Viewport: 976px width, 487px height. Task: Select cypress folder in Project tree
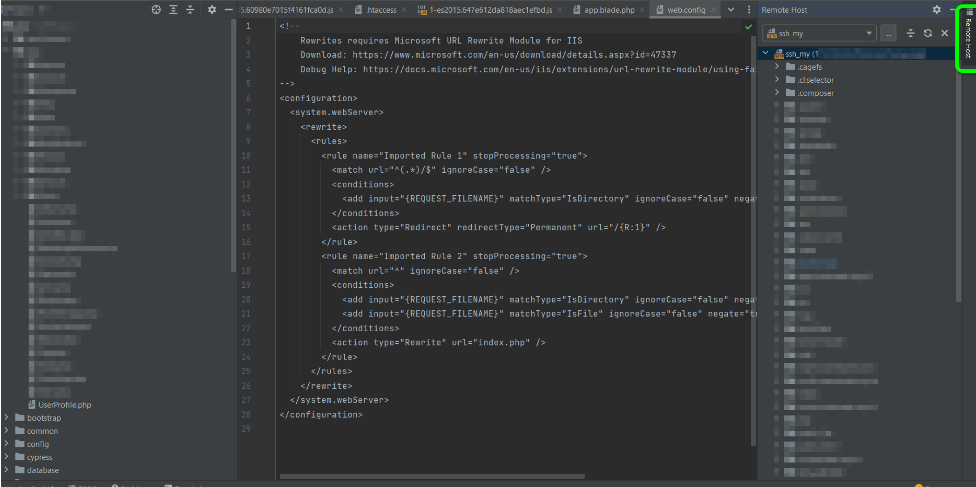point(39,457)
